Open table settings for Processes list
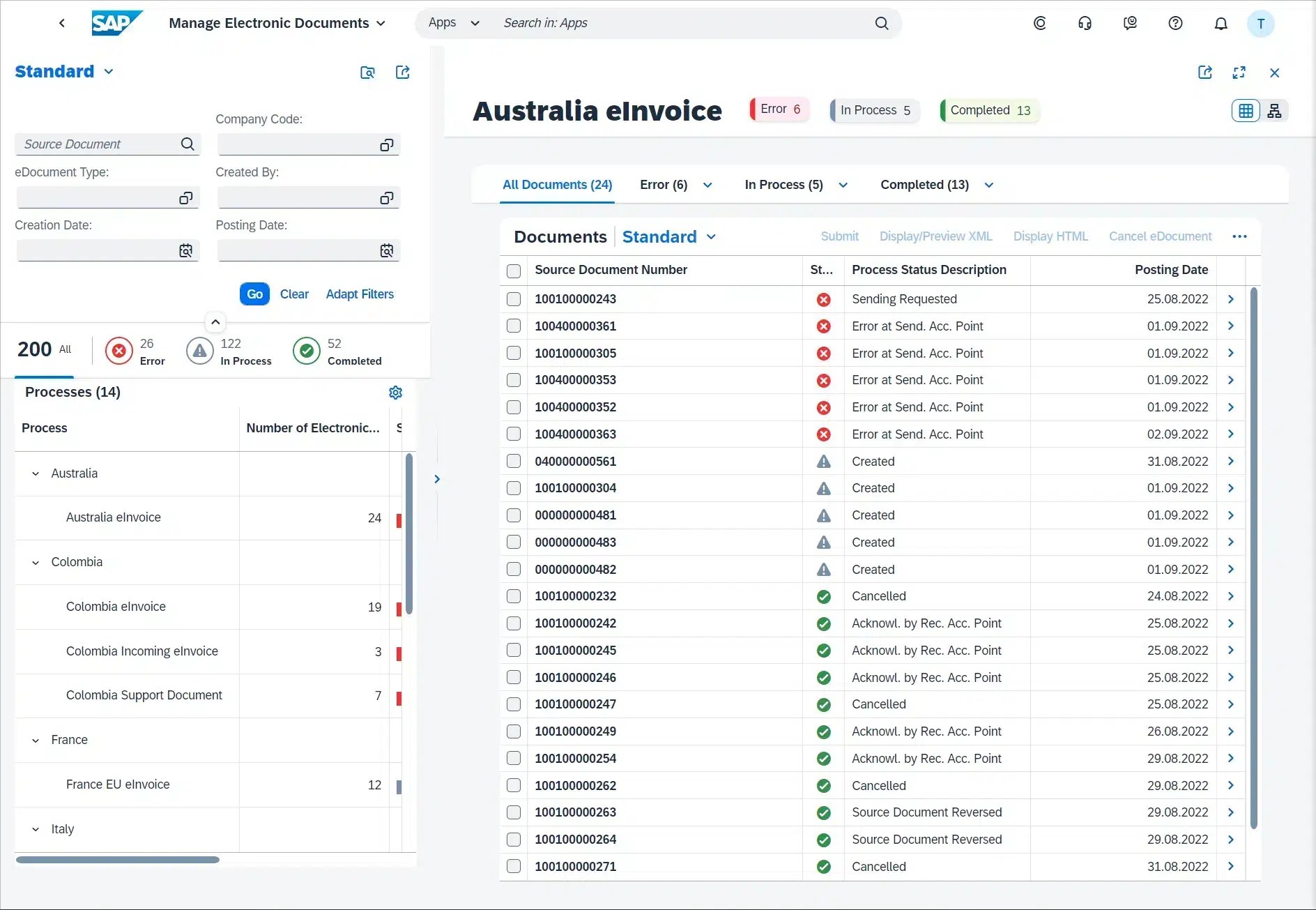This screenshot has height=910, width=1316. coord(395,392)
